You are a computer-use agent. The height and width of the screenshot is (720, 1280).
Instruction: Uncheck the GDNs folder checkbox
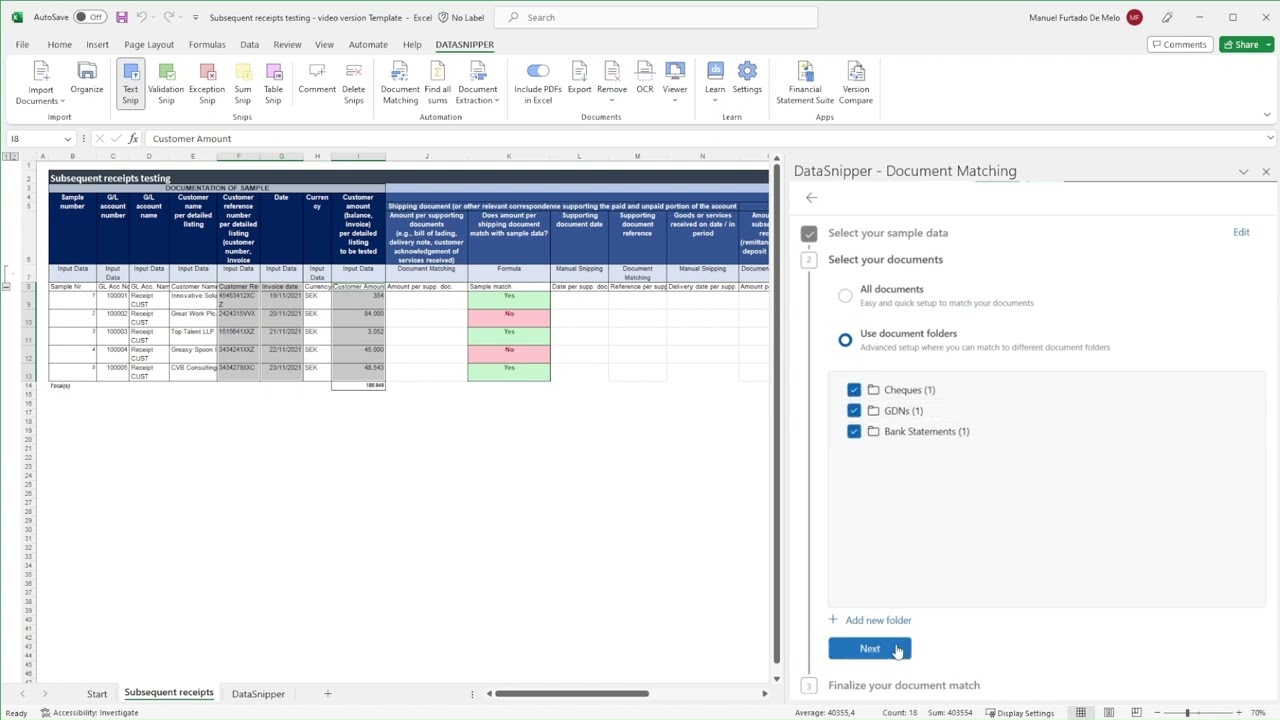pyautogui.click(x=854, y=411)
